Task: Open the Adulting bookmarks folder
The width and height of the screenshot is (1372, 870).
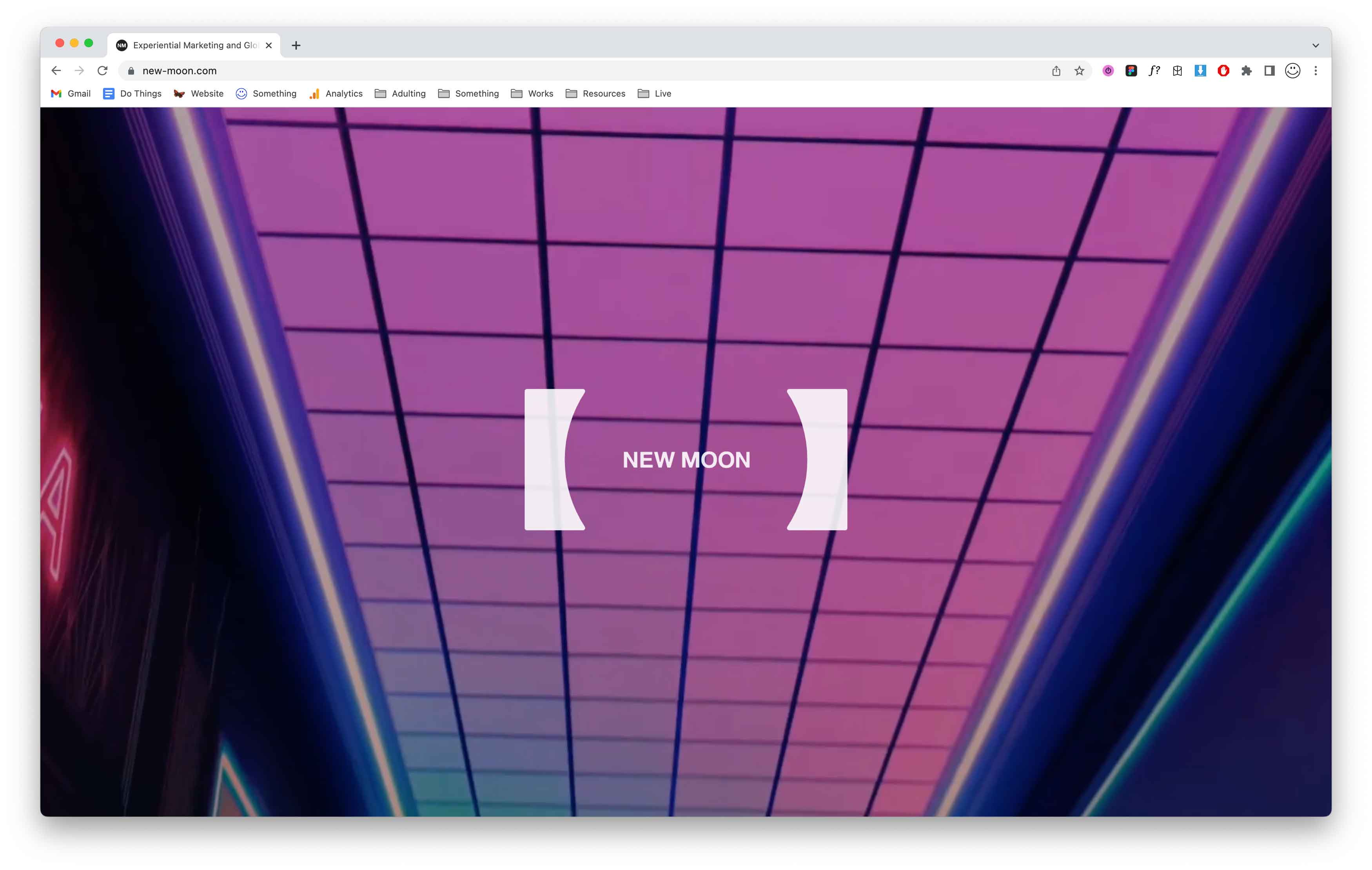Action: 400,93
